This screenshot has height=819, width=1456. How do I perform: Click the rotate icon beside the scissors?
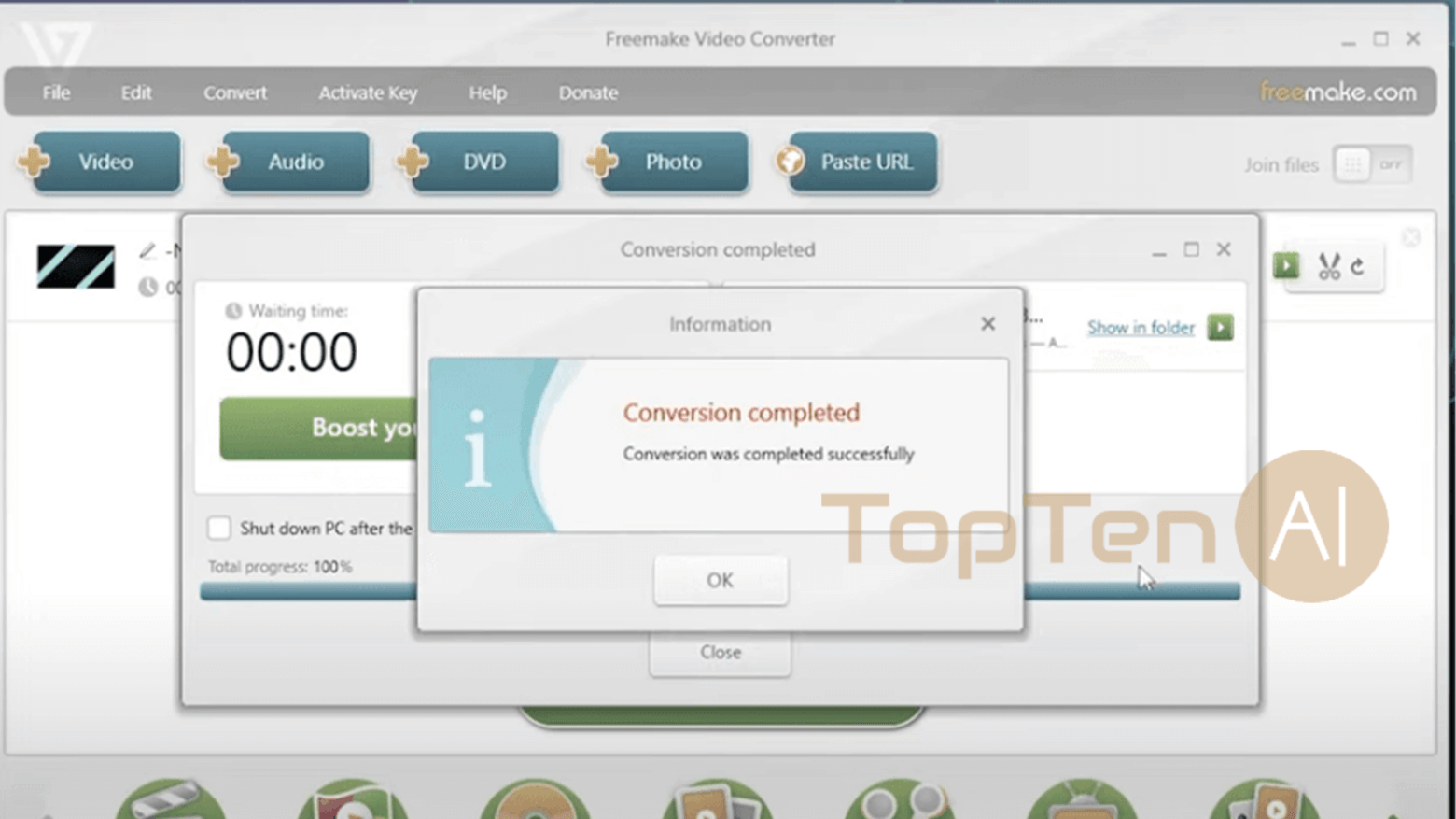coord(1355,264)
